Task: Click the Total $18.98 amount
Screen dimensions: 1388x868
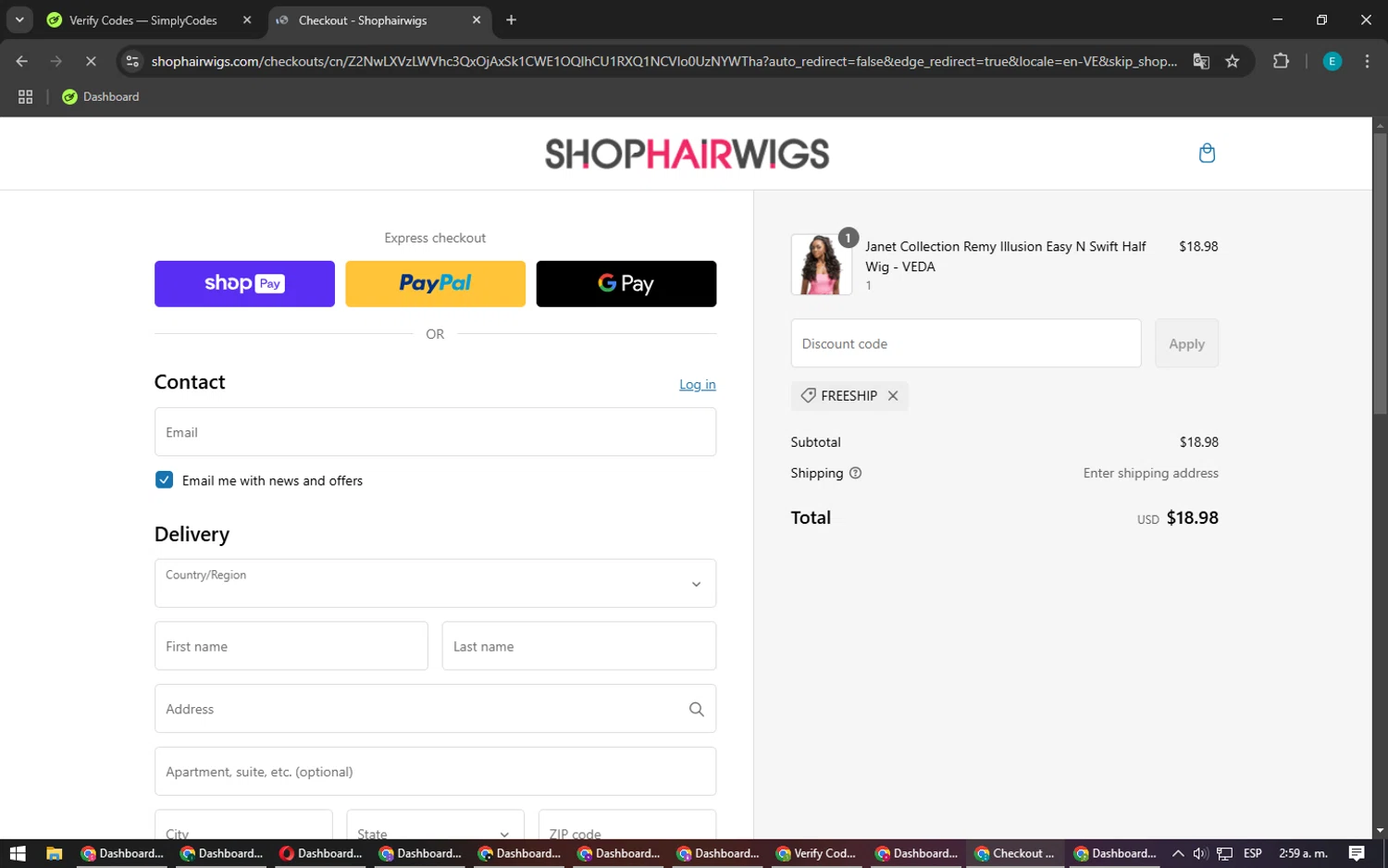Action: tap(1192, 518)
